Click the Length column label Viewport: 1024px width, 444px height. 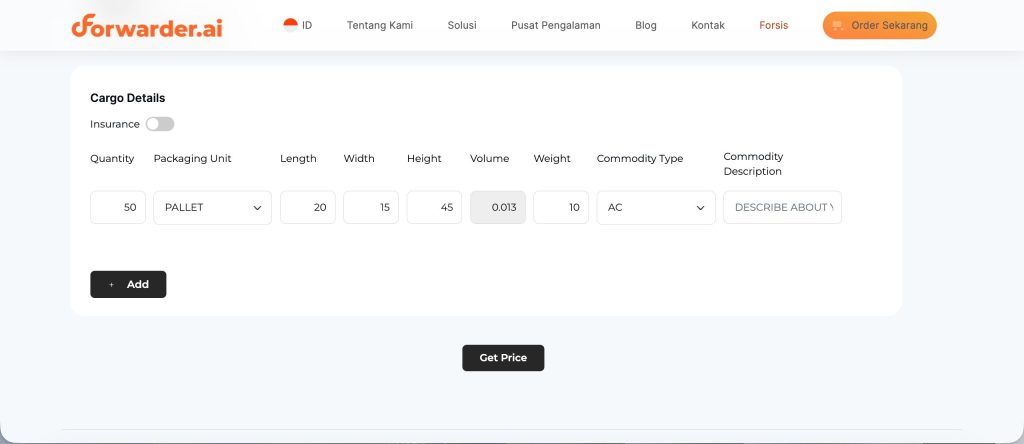click(x=298, y=159)
